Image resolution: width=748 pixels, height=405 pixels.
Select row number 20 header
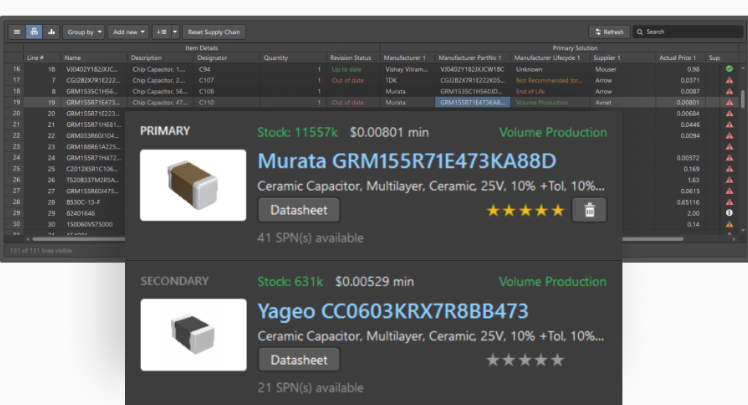pyautogui.click(x=17, y=113)
